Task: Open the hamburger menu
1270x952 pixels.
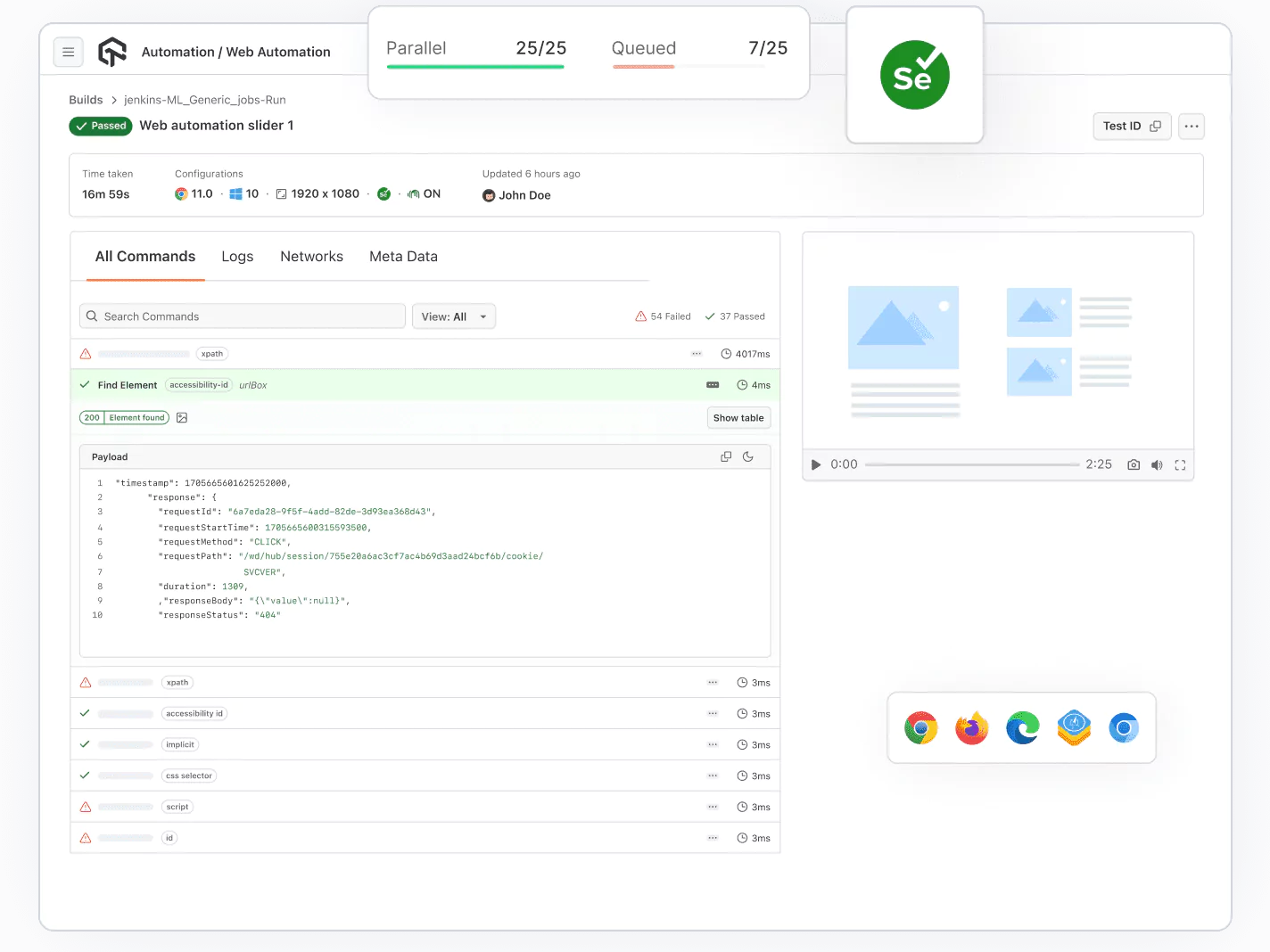Action: (69, 52)
